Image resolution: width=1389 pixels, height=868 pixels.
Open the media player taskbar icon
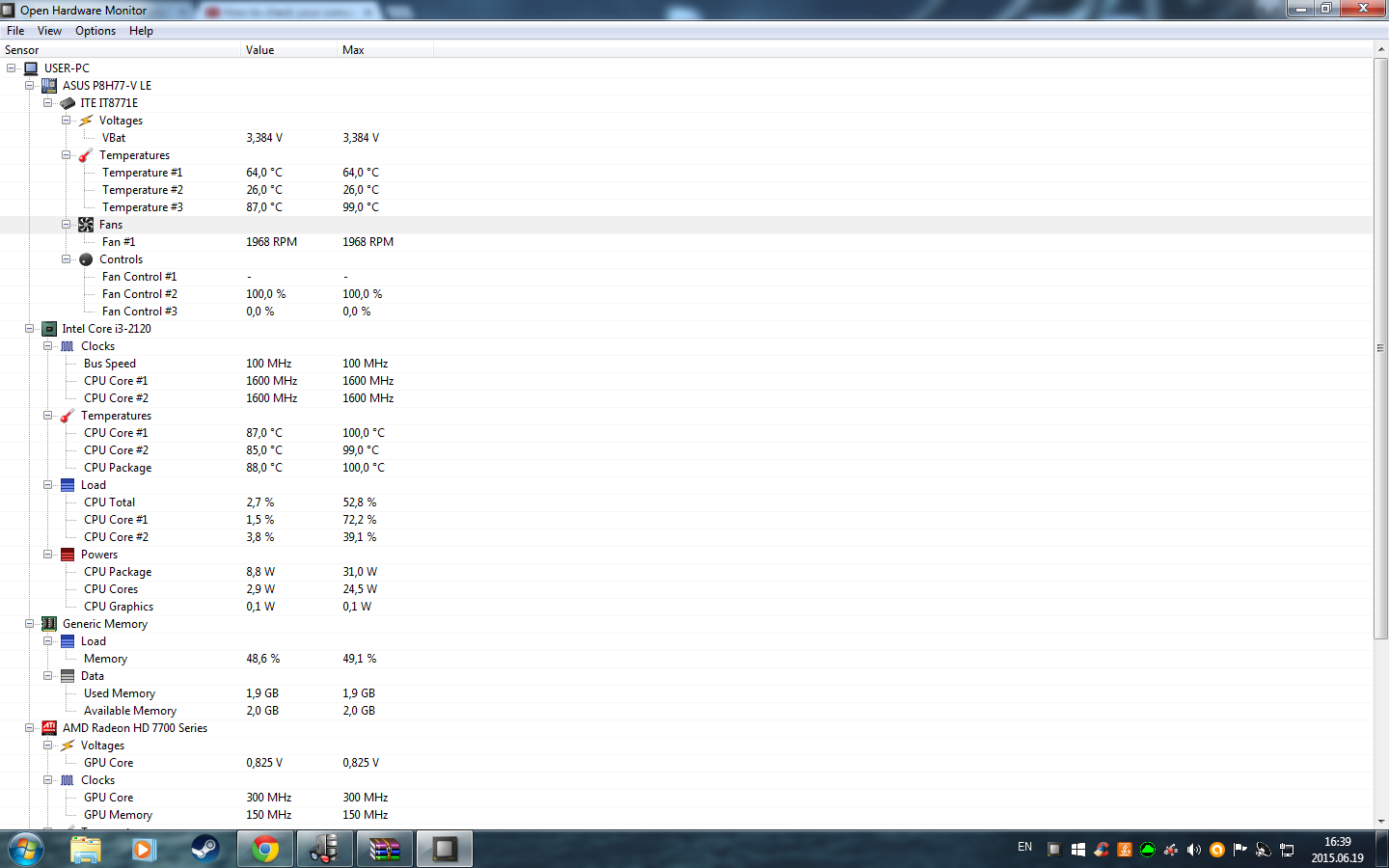(145, 850)
